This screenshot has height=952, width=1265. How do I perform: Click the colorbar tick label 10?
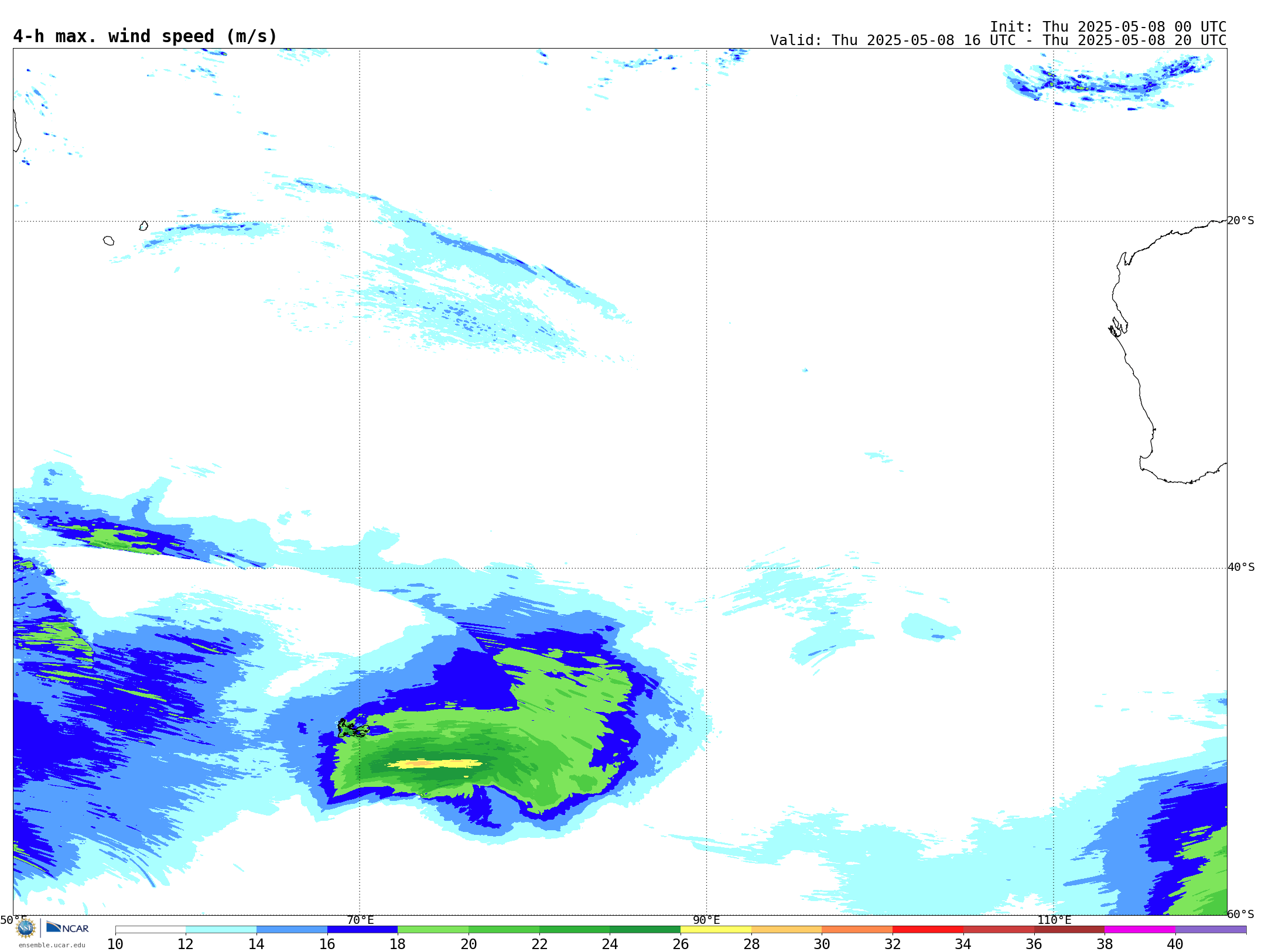pos(115,944)
